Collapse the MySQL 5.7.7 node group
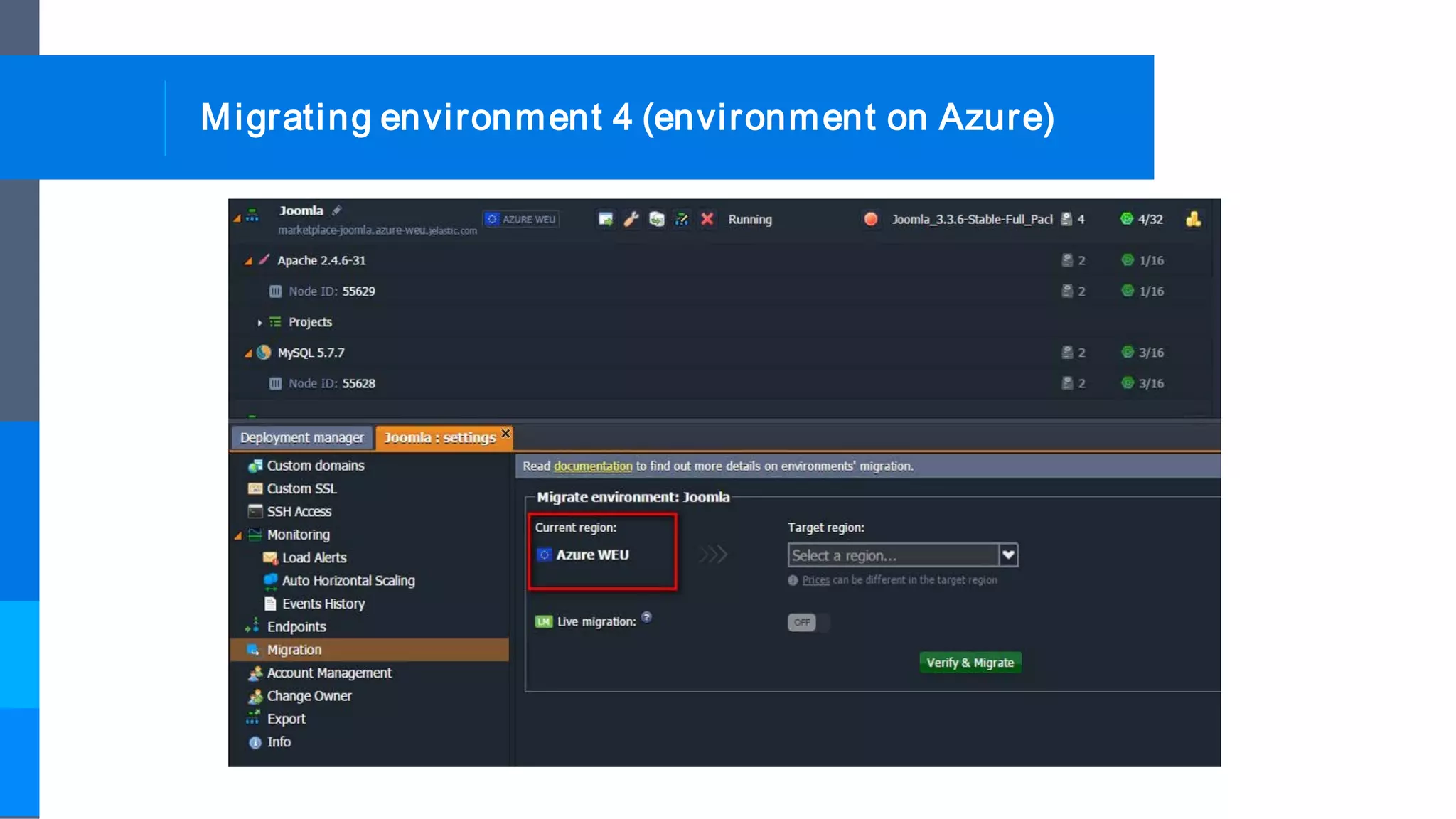Image resolution: width=1456 pixels, height=819 pixels. pos(248,353)
